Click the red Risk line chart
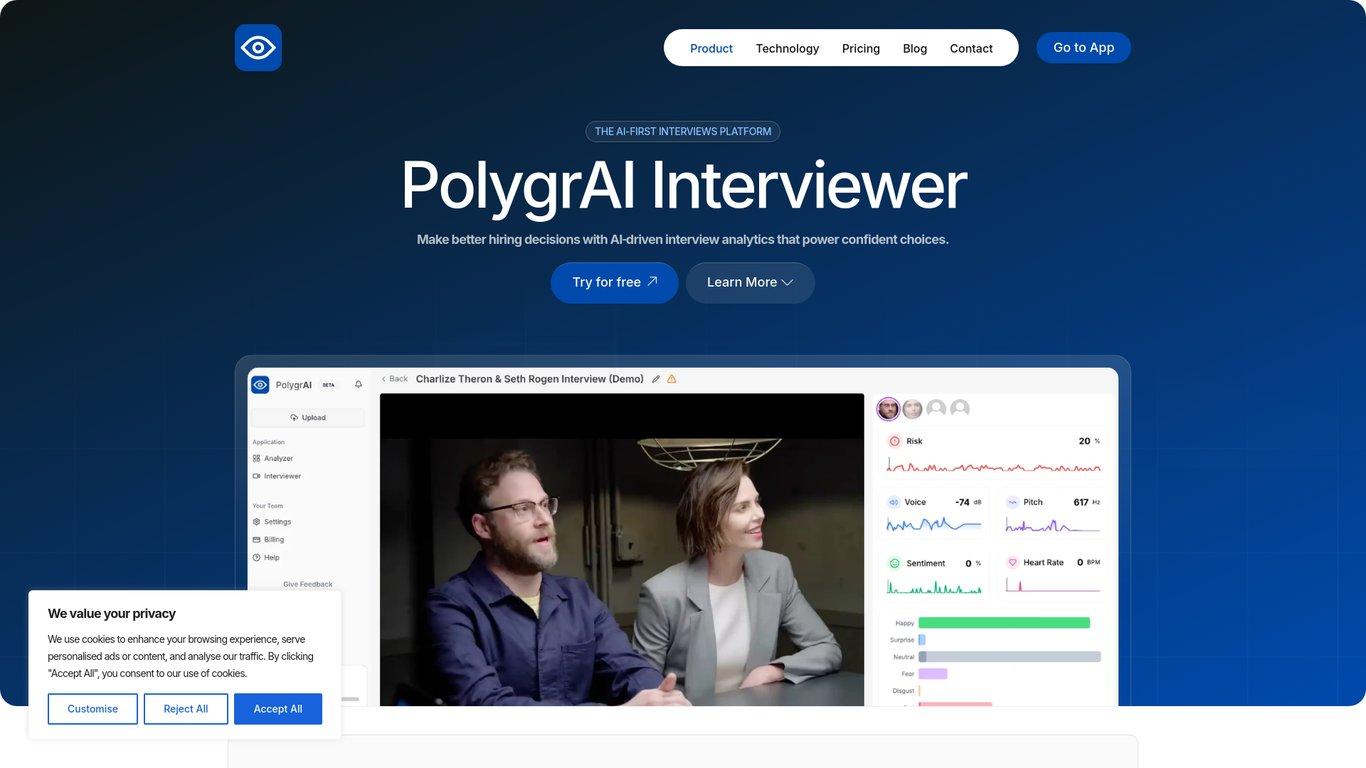The width and height of the screenshot is (1366, 768). click(x=994, y=466)
